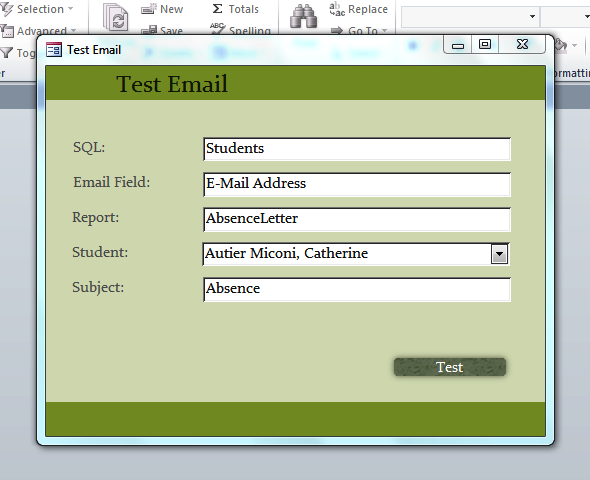The height and width of the screenshot is (480, 590).
Task: Click into the SQL field containing Students
Action: [x=357, y=149]
